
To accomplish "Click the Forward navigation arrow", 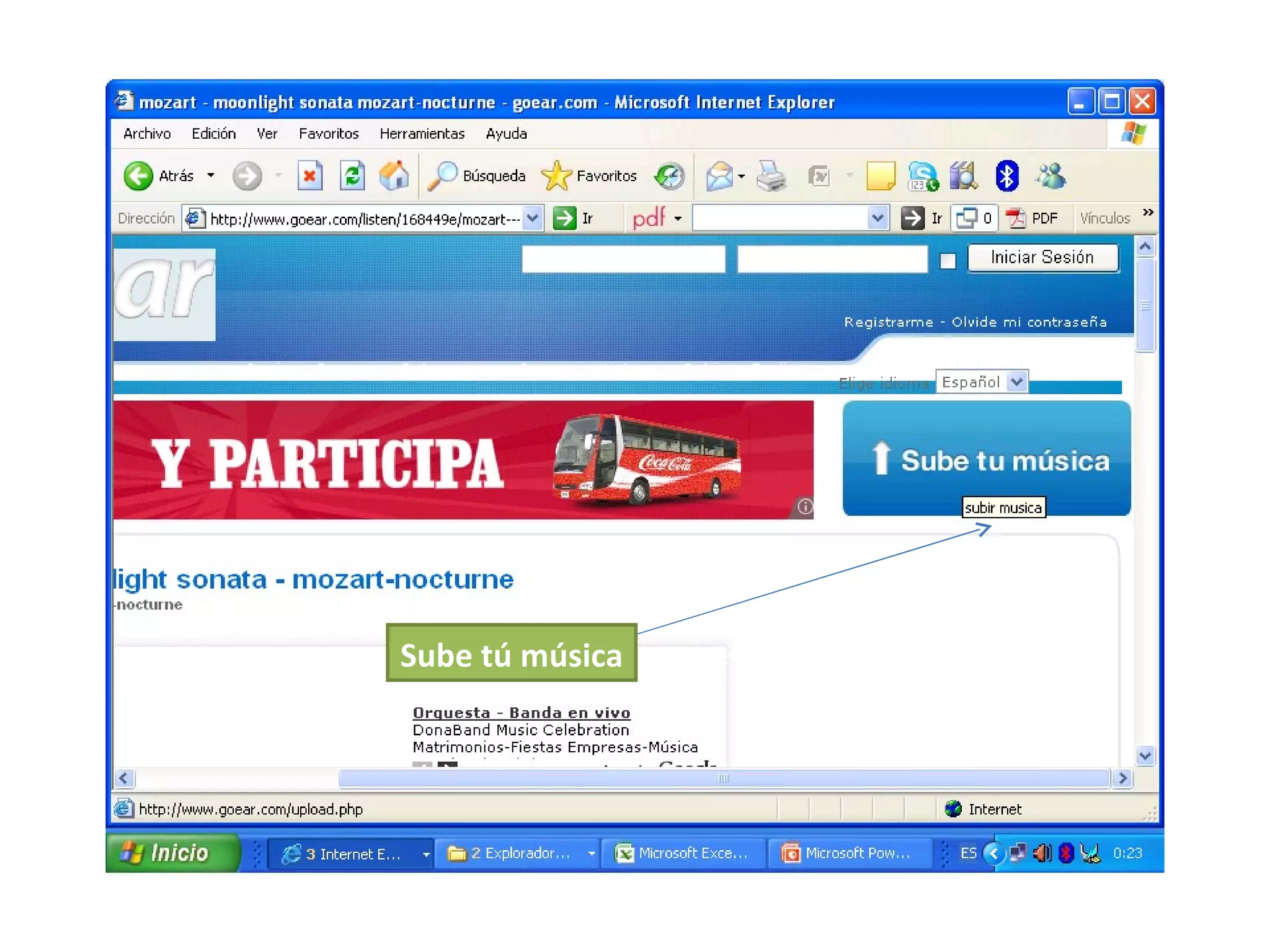I will pos(247,176).
